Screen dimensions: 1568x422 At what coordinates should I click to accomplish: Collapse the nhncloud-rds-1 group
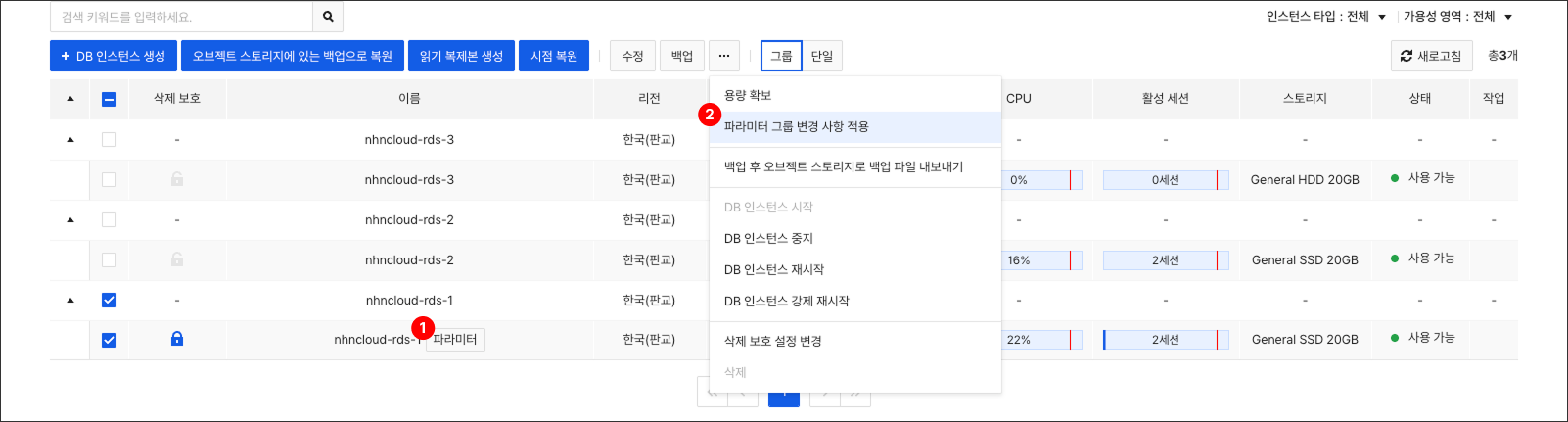(70, 301)
